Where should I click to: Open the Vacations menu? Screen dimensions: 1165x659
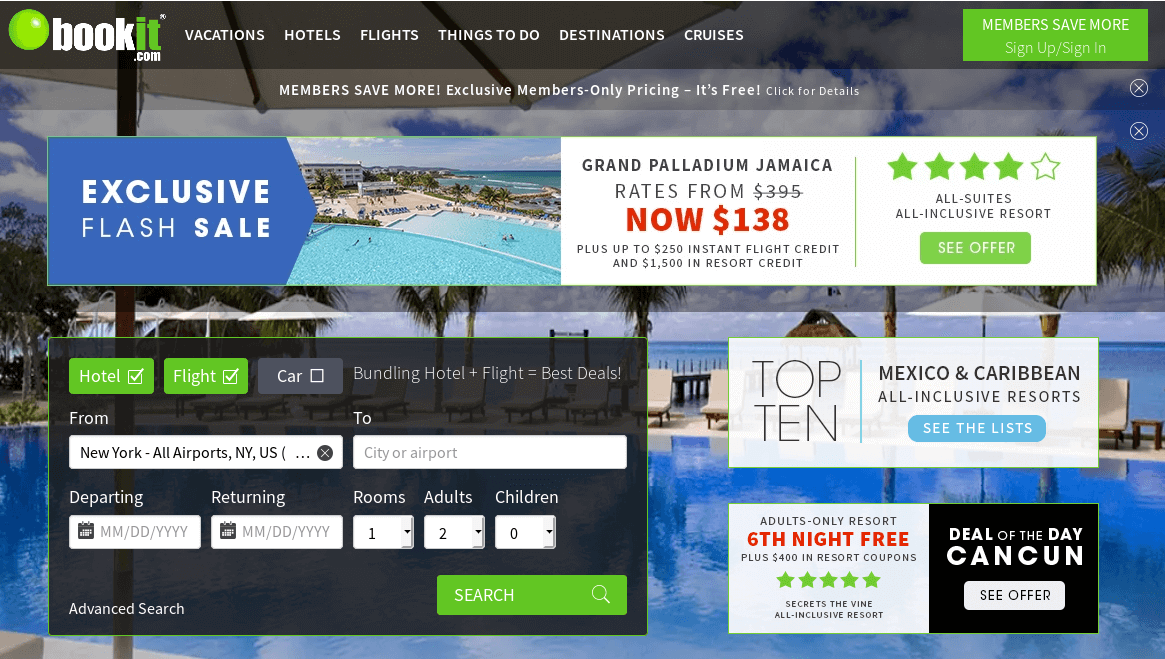tap(224, 35)
